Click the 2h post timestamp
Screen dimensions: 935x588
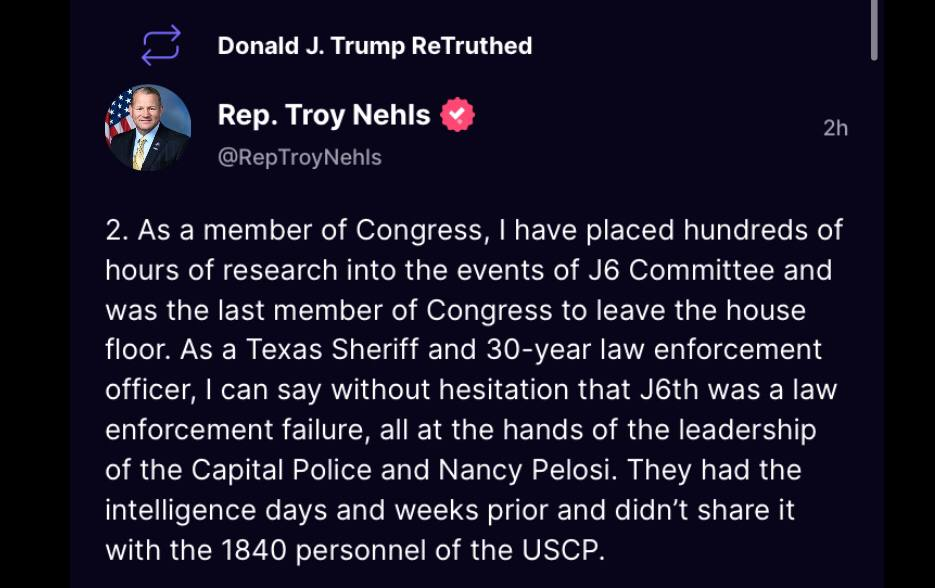point(835,128)
